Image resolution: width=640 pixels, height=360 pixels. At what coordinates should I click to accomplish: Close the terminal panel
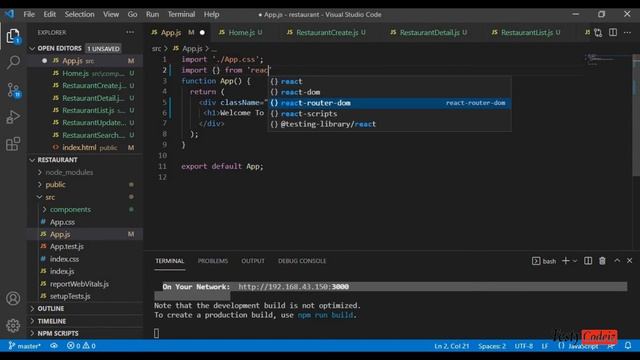[629, 260]
